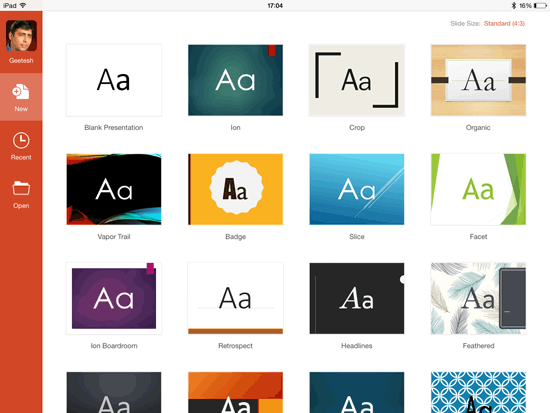Click the Retrospect theme label
Image resolution: width=550 pixels, height=413 pixels.
click(235, 346)
